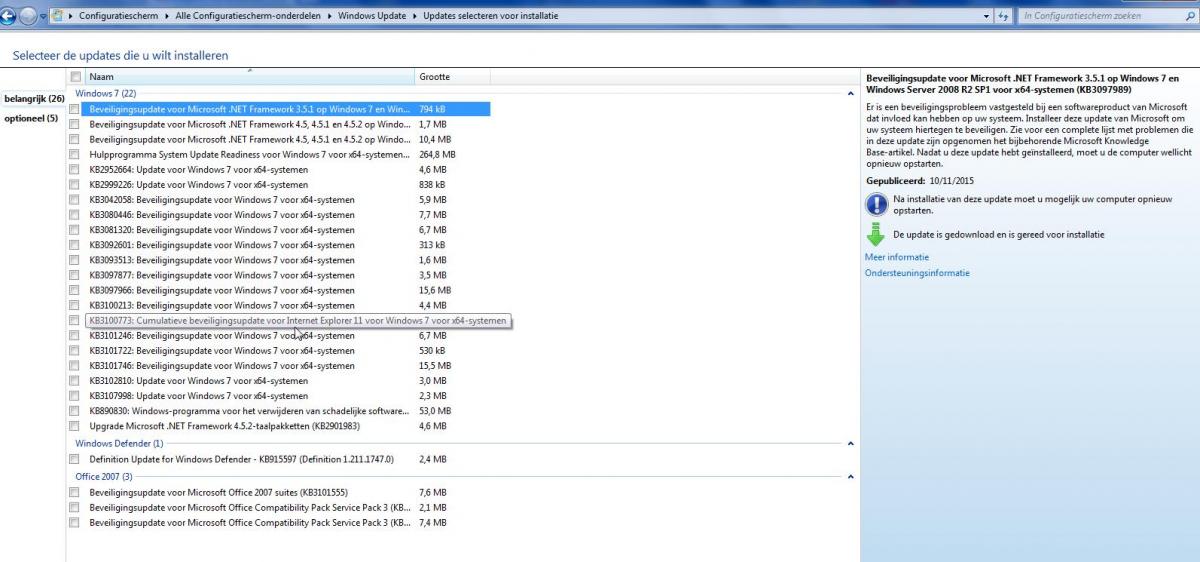Screen dimensions: 1200x562
Task: Toggle the select-all checkbox beside Naam
Action: [x=75, y=77]
